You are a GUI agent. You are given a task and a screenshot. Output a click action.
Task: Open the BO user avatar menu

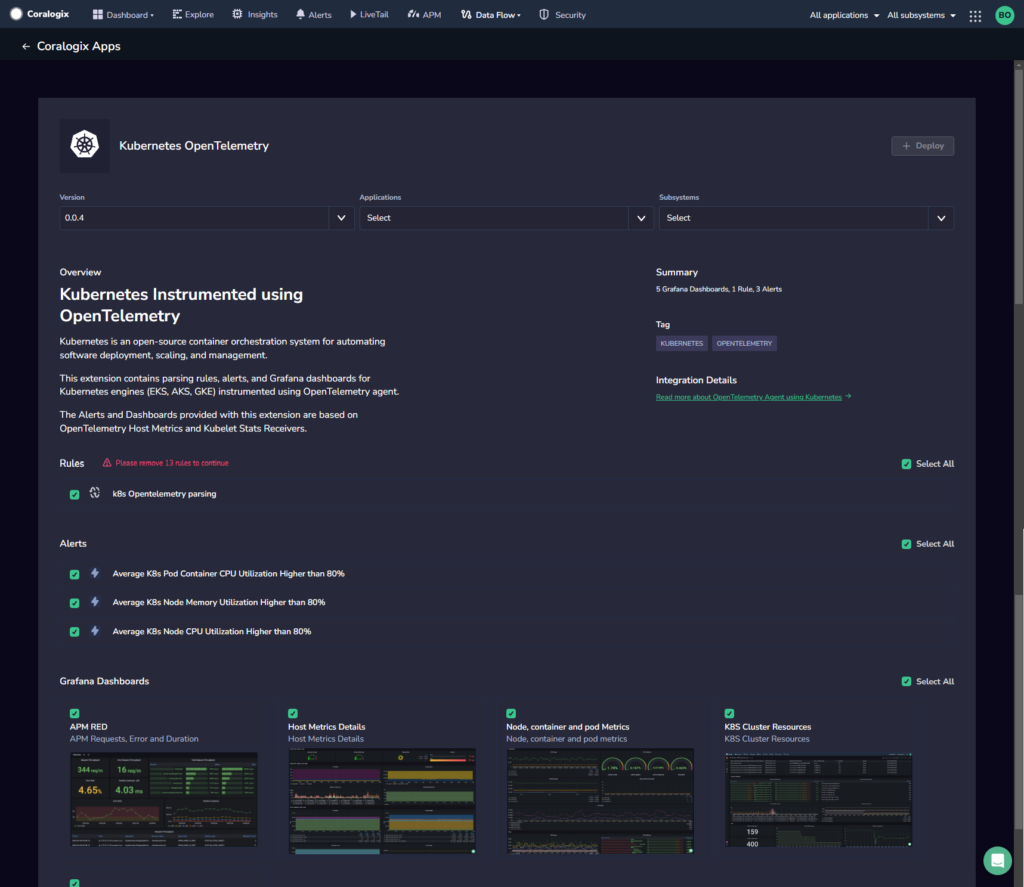click(1004, 15)
